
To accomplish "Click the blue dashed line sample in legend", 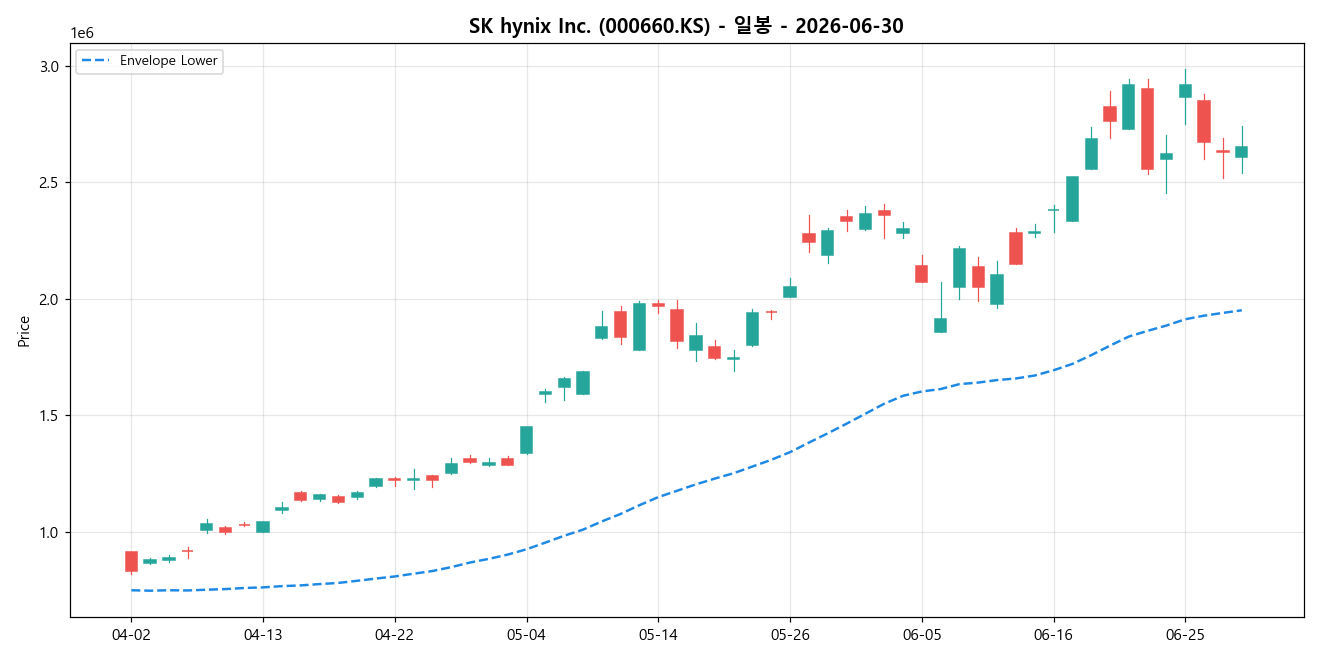I will pyautogui.click(x=97, y=61).
